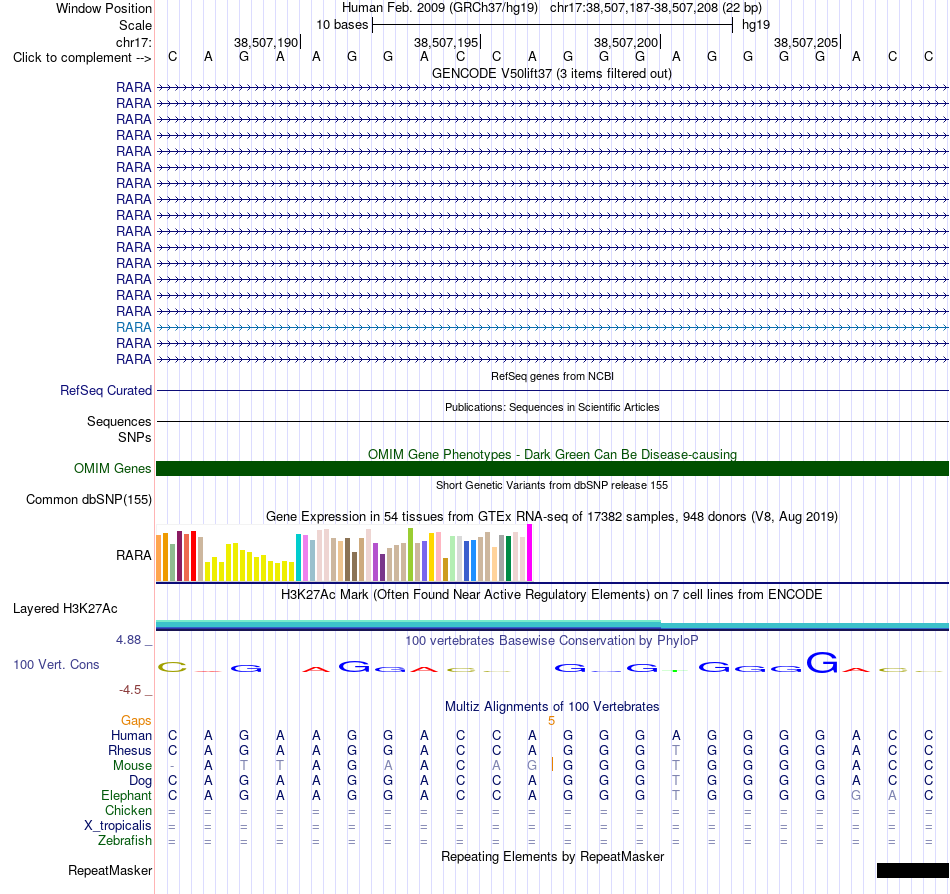Open 'Multiz Alignments of 100 Vertebrates' title
This screenshot has height=894, width=950.
pos(552,706)
